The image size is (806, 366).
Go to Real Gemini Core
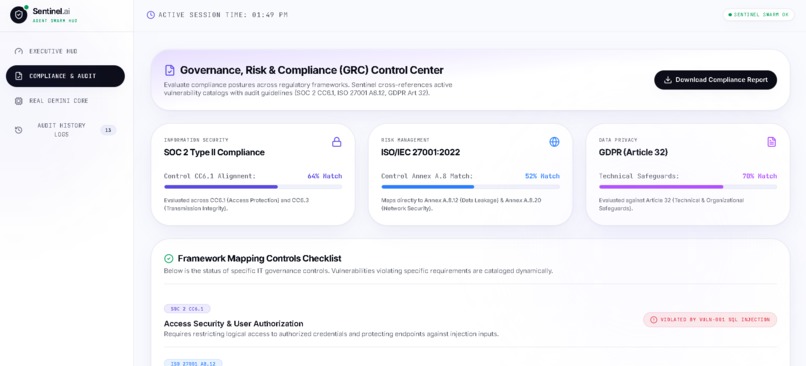[65, 101]
